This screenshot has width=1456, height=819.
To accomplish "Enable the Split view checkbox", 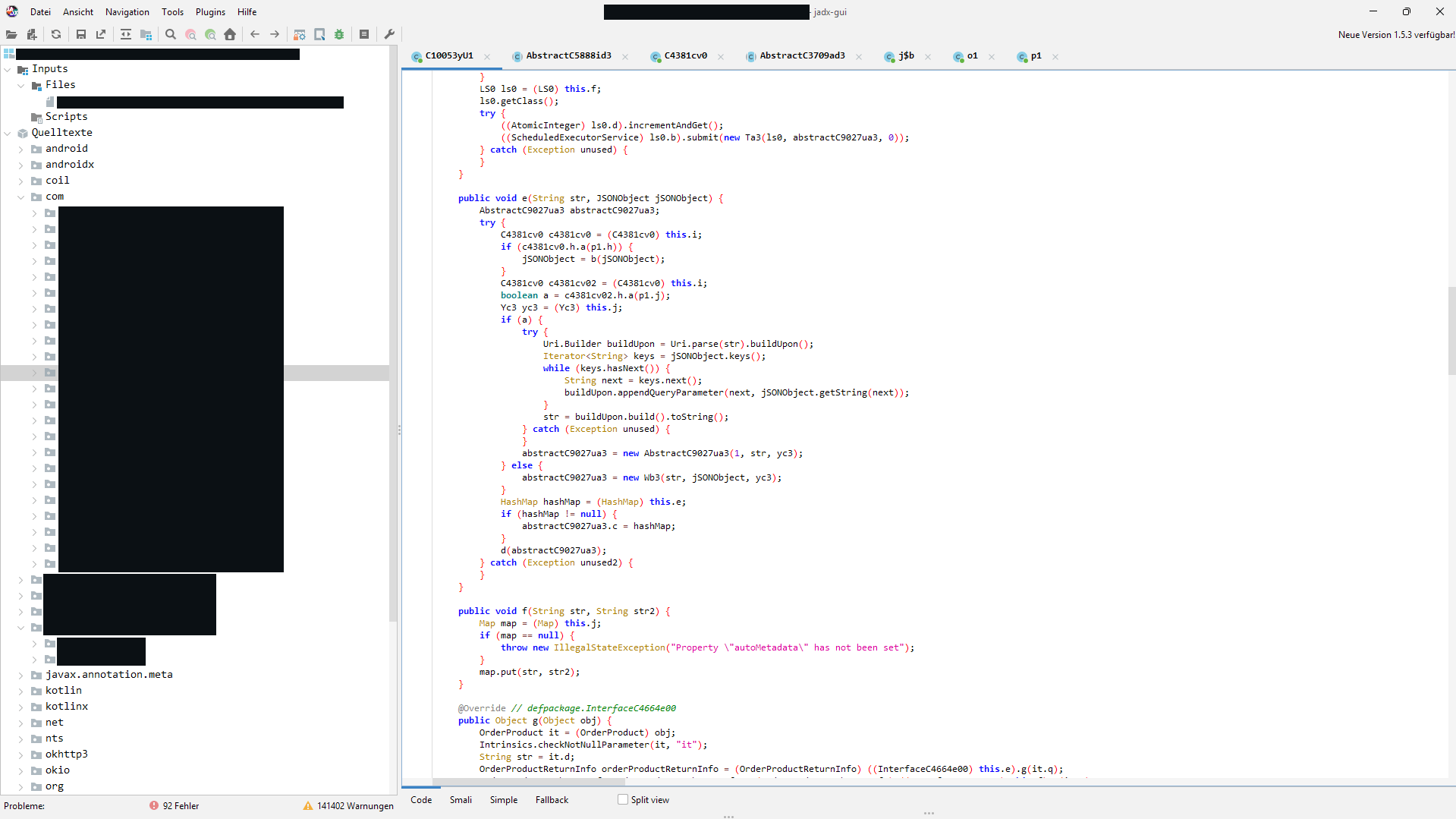I will coord(622,799).
